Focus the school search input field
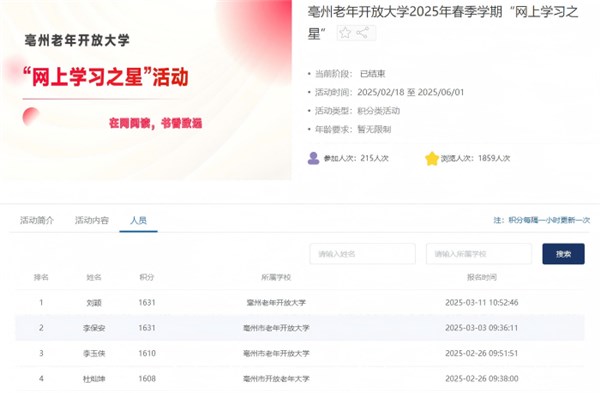 pos(479,254)
